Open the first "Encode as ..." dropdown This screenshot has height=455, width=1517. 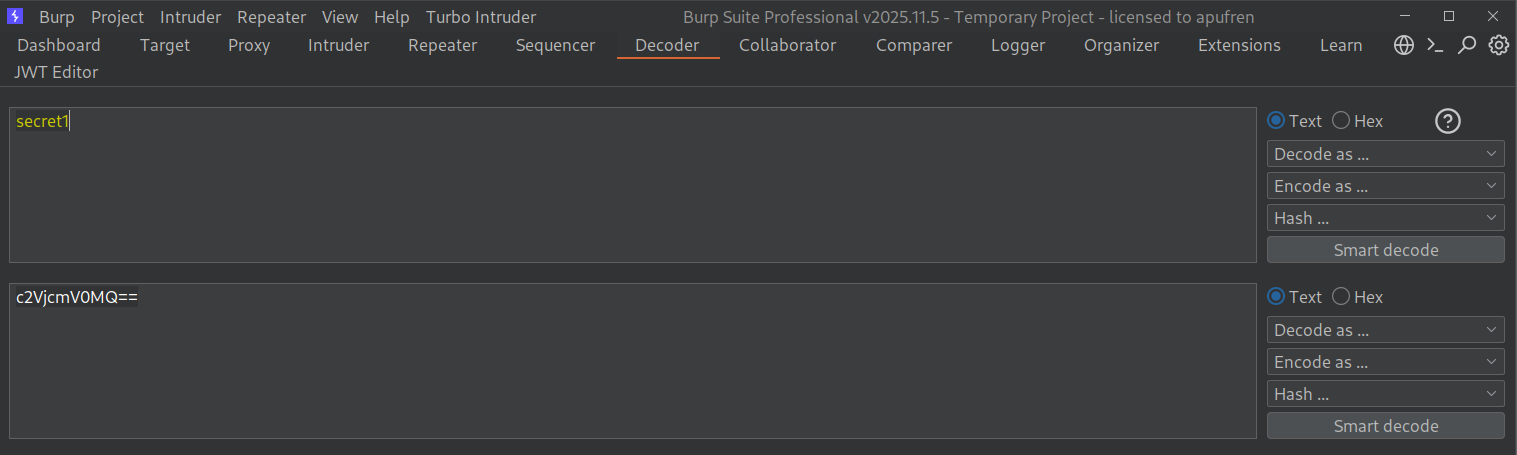1385,186
